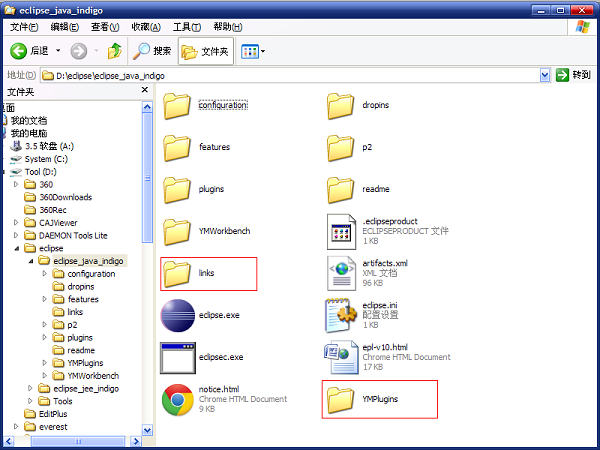Open the Search magnifier tool

tap(152, 51)
